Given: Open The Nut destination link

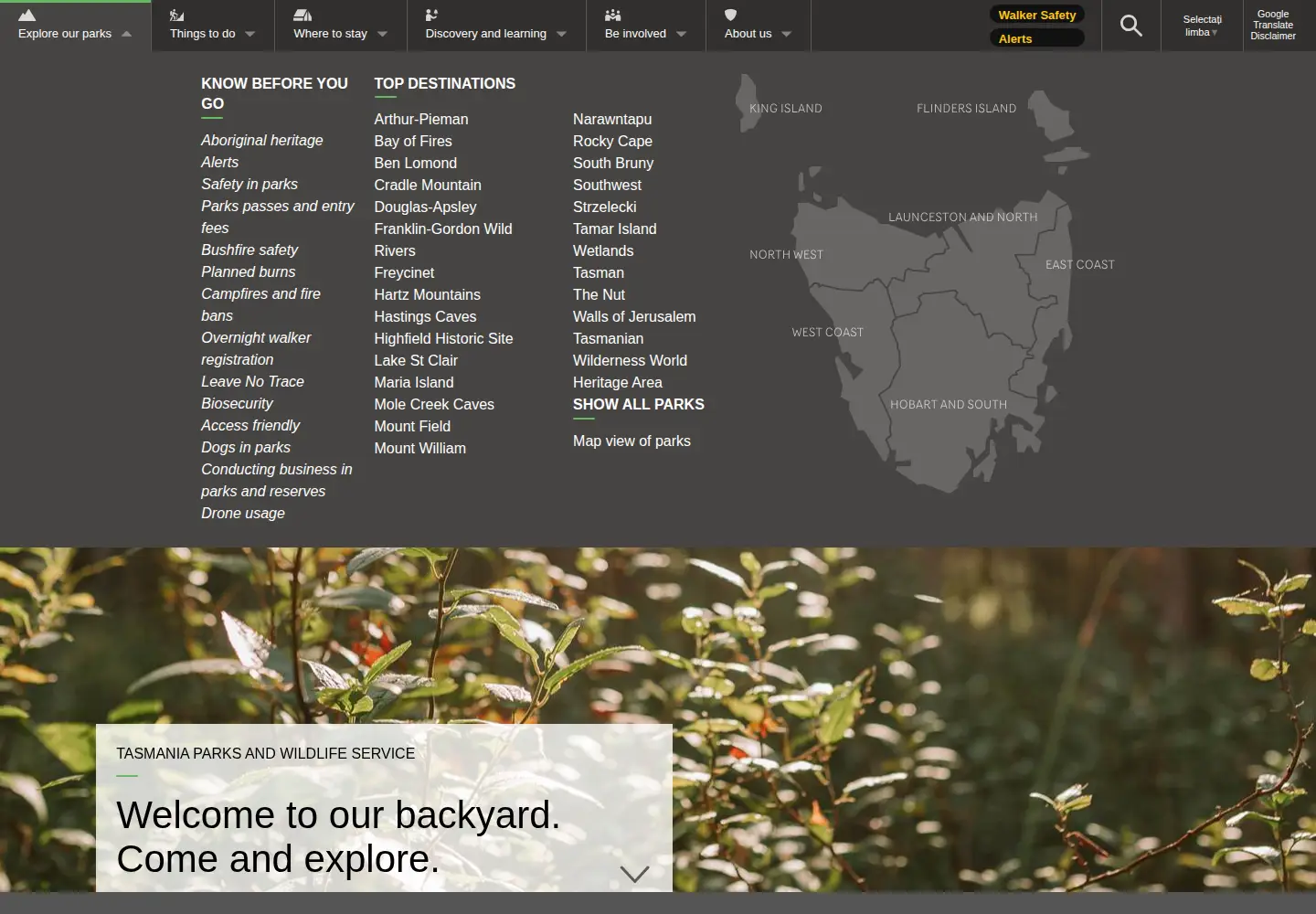Looking at the screenshot, I should click(x=600, y=294).
